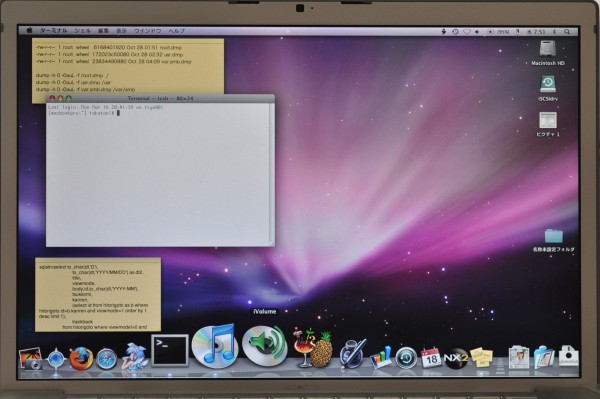Screen dimensions: 600x399
Task: Click the Time Machine menu bar icon
Action: click(x=455, y=32)
